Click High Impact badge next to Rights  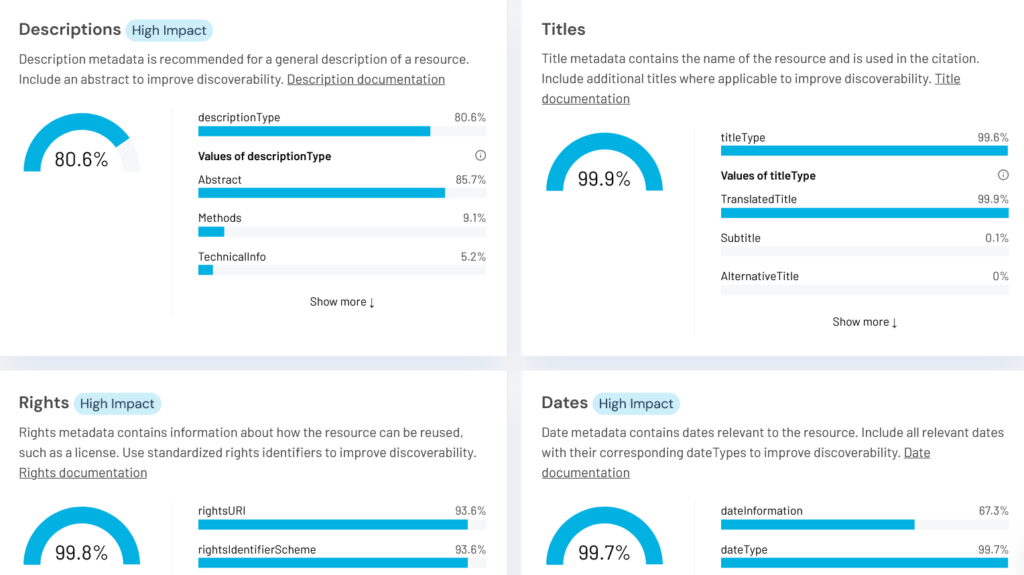(117, 404)
